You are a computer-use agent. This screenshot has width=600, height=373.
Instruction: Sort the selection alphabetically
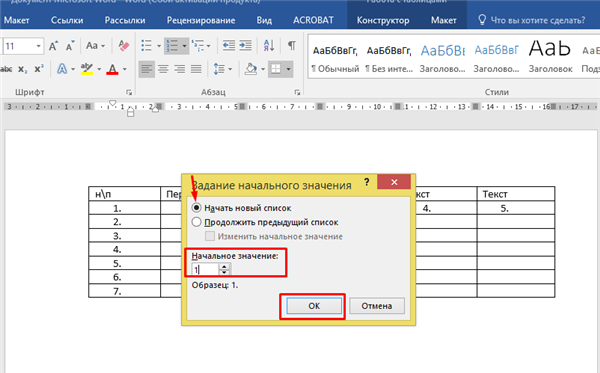tap(269, 46)
